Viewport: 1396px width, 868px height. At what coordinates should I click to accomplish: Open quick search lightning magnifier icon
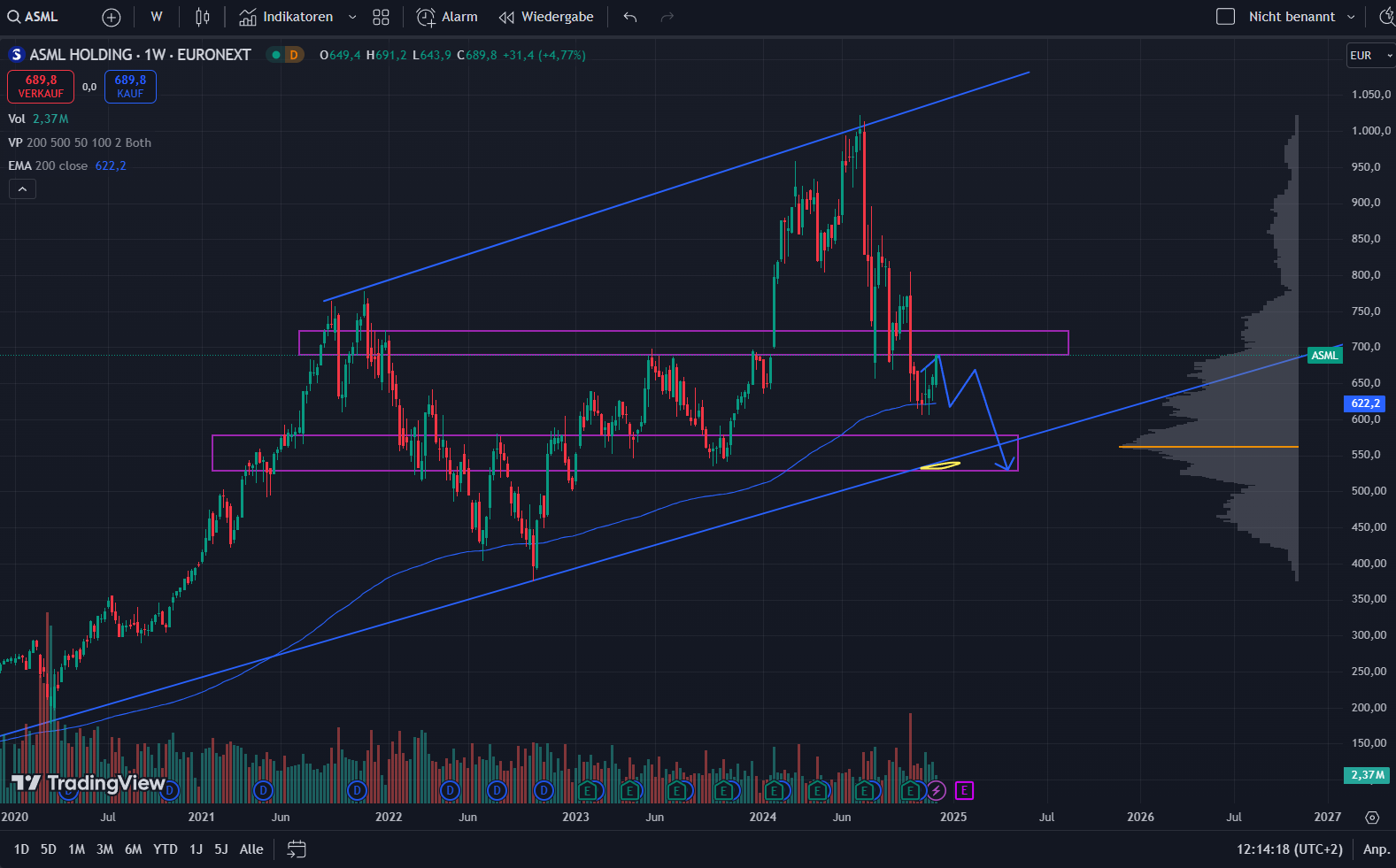[x=1386, y=17]
